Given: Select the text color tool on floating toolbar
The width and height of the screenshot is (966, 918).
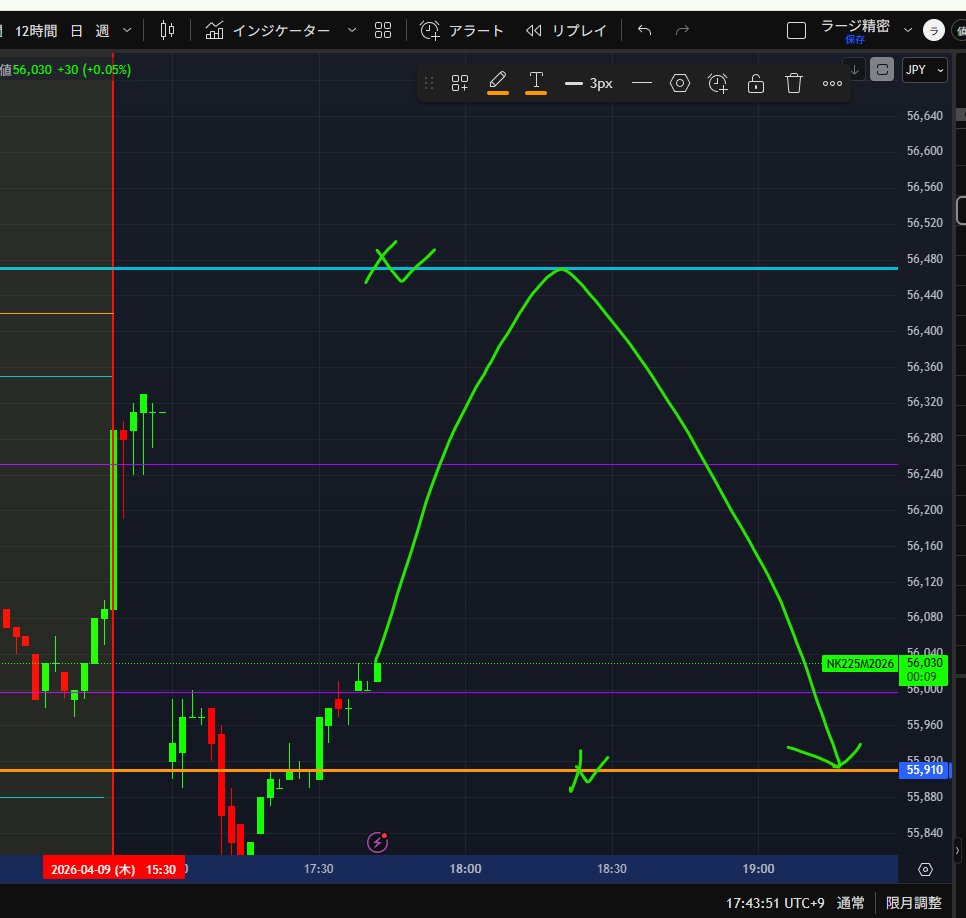Looking at the screenshot, I should pos(536,80).
